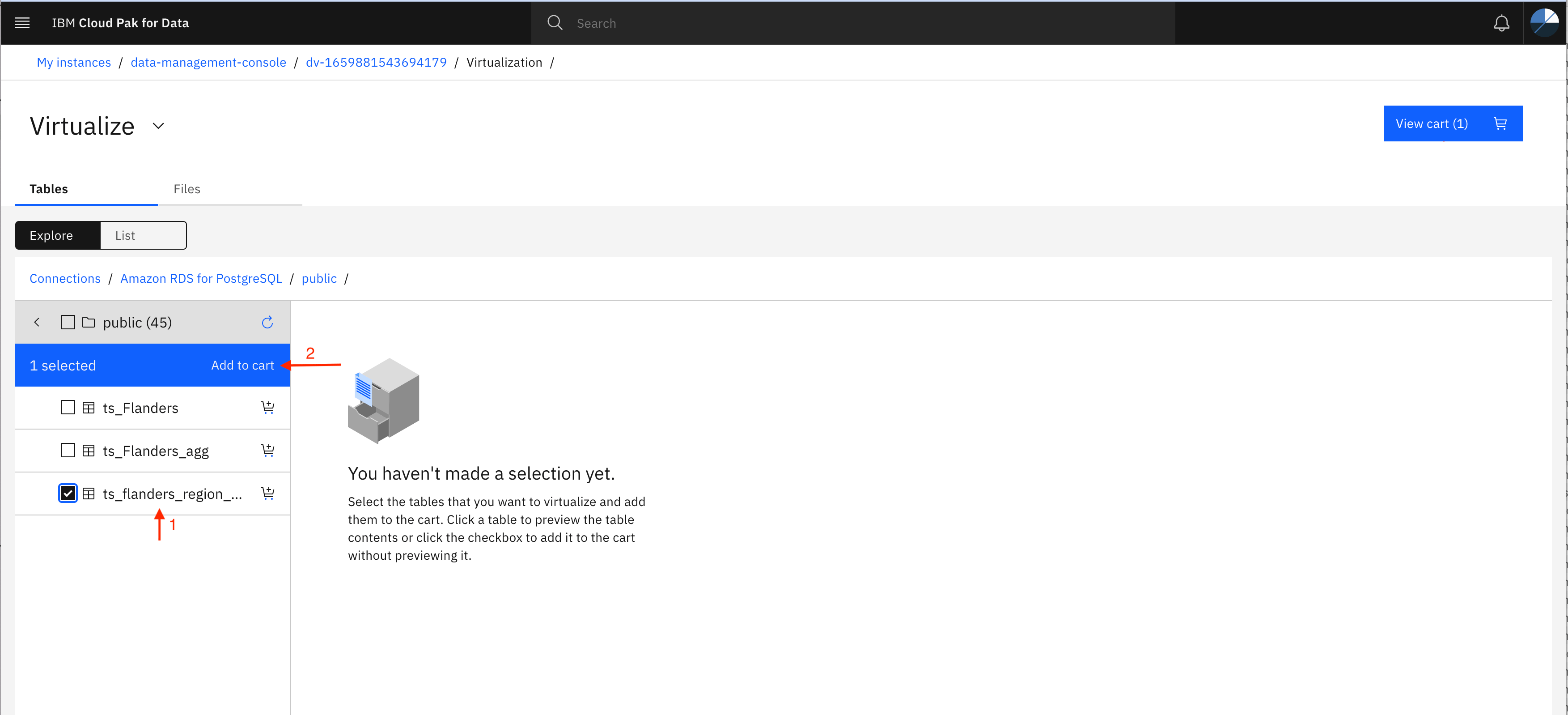Open the notifications bell
Screen dimensions: 1568x715
coord(1501,23)
